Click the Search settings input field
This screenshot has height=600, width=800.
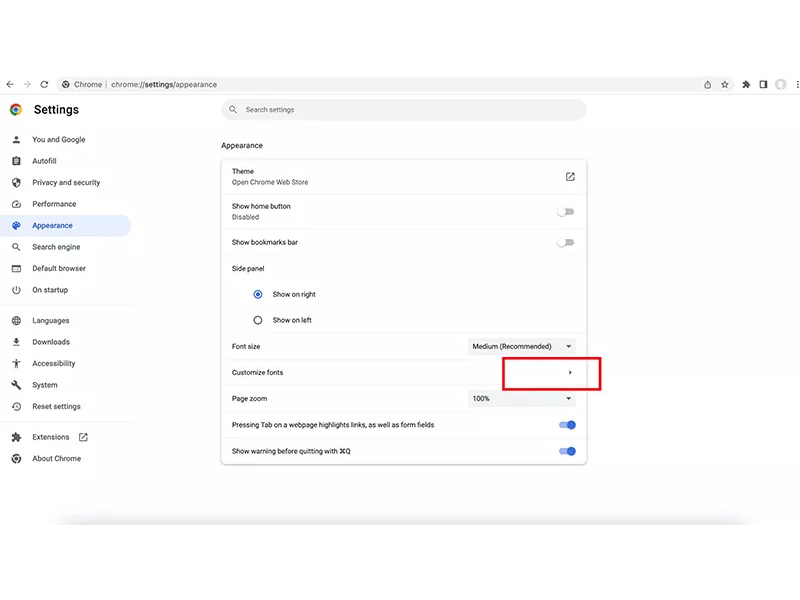click(x=404, y=110)
